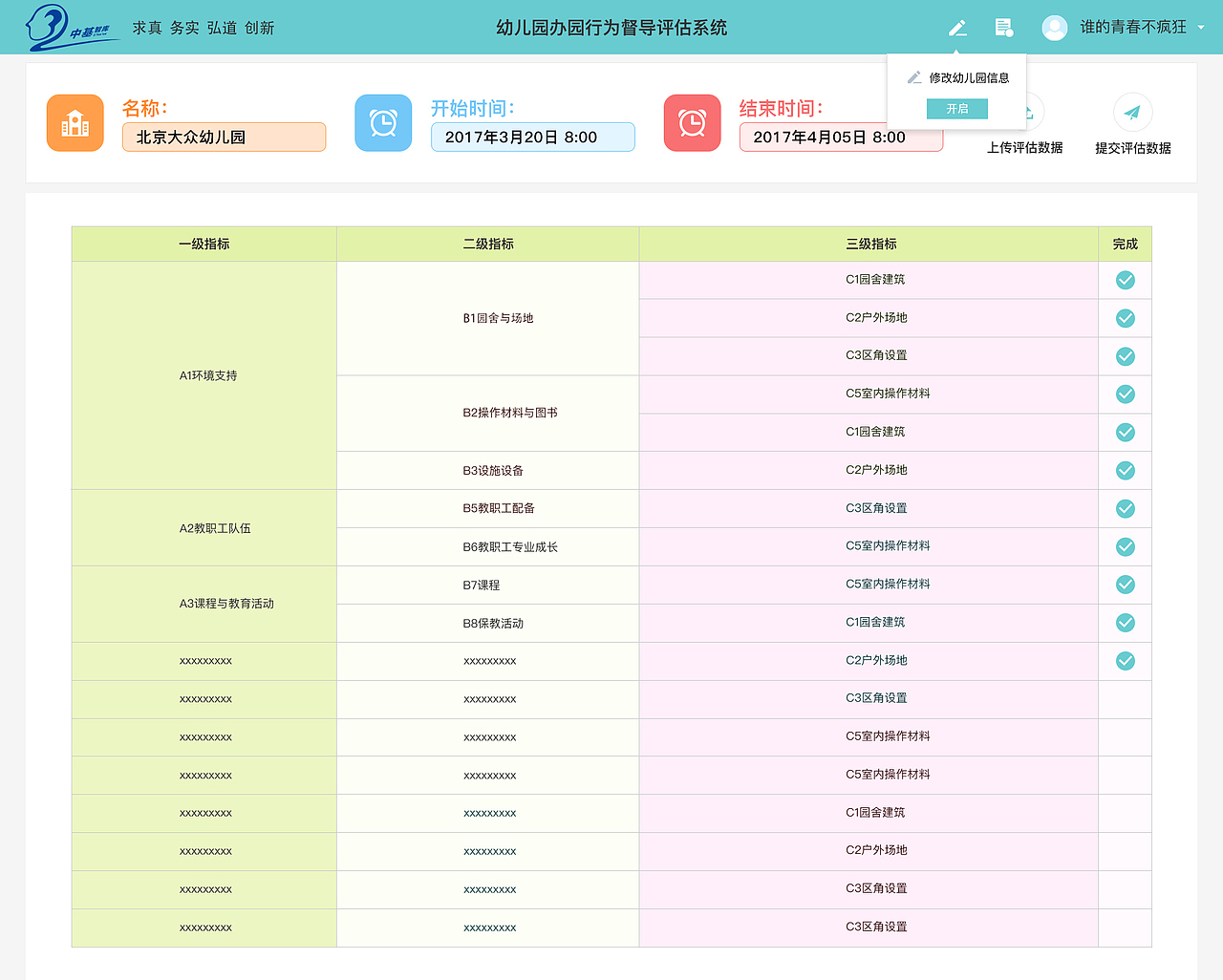Select 弘道 in the top menu
The height and width of the screenshot is (980, 1223).
click(x=222, y=28)
